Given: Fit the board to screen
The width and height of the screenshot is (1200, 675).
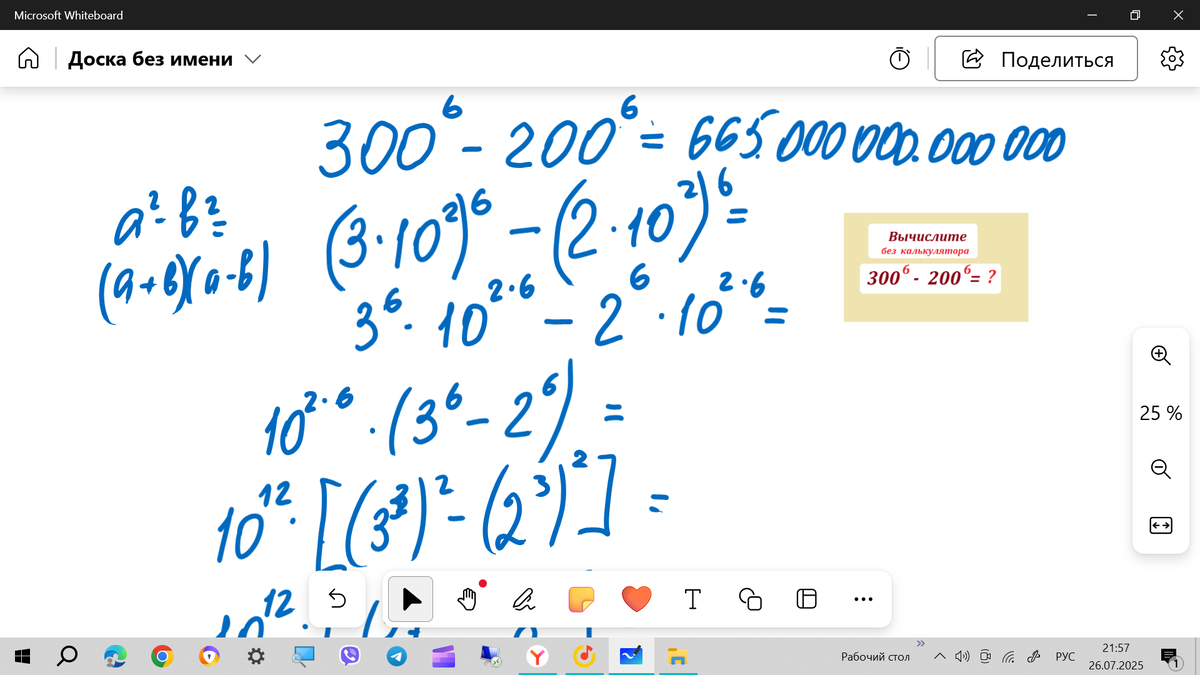Looking at the screenshot, I should click(x=1161, y=525).
